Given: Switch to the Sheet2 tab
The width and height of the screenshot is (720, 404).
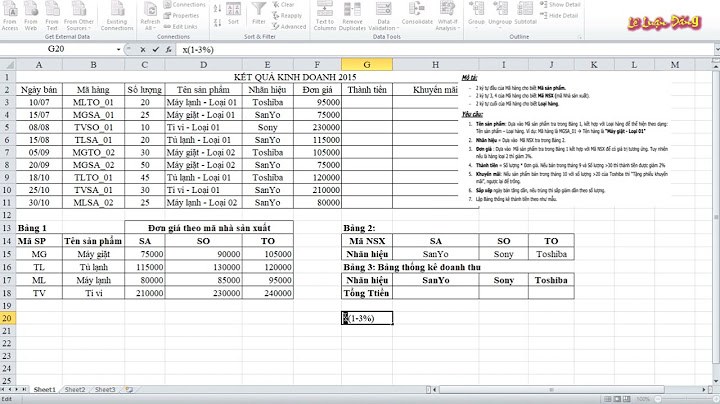Looking at the screenshot, I should pyautogui.click(x=75, y=389).
